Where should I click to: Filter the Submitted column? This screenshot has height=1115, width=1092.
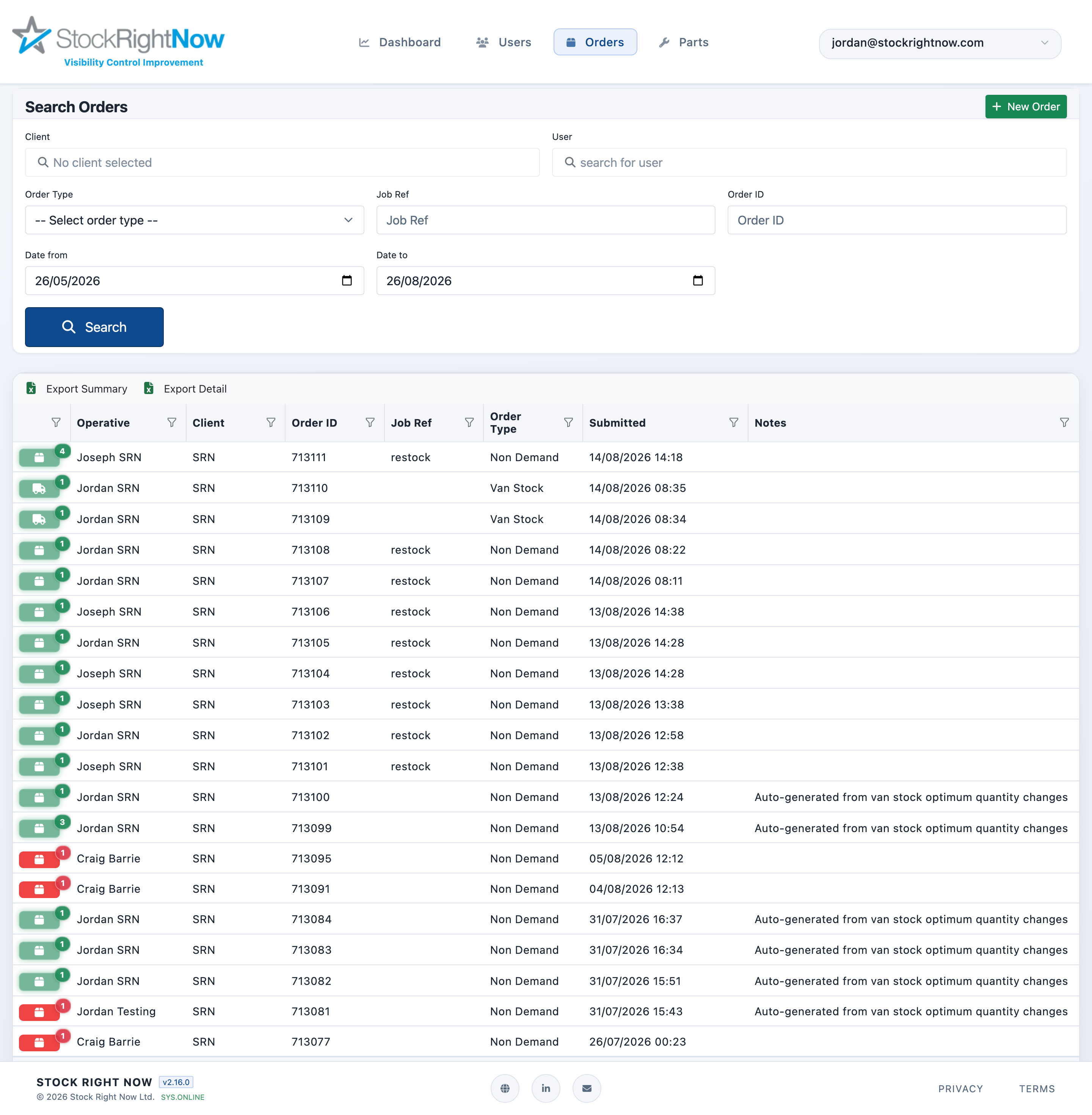pos(734,423)
